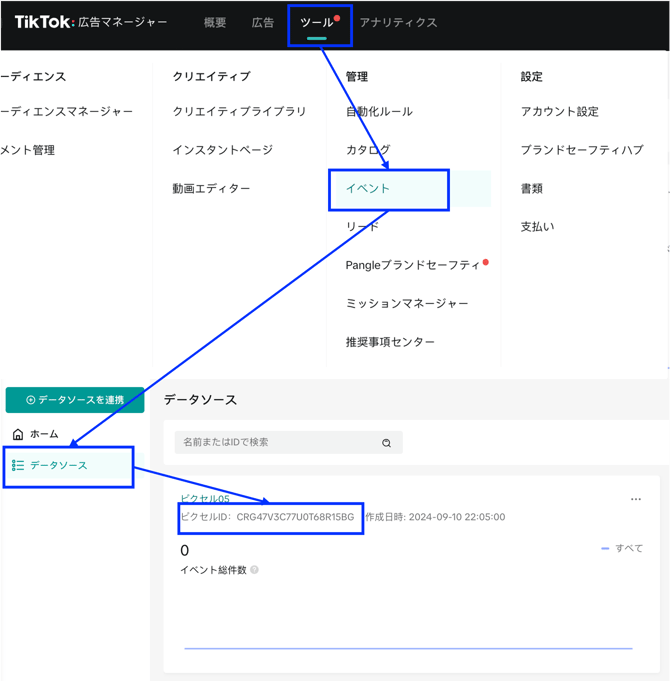Click データソースを連携 button
Viewport: 670px width, 681px height.
click(75, 400)
